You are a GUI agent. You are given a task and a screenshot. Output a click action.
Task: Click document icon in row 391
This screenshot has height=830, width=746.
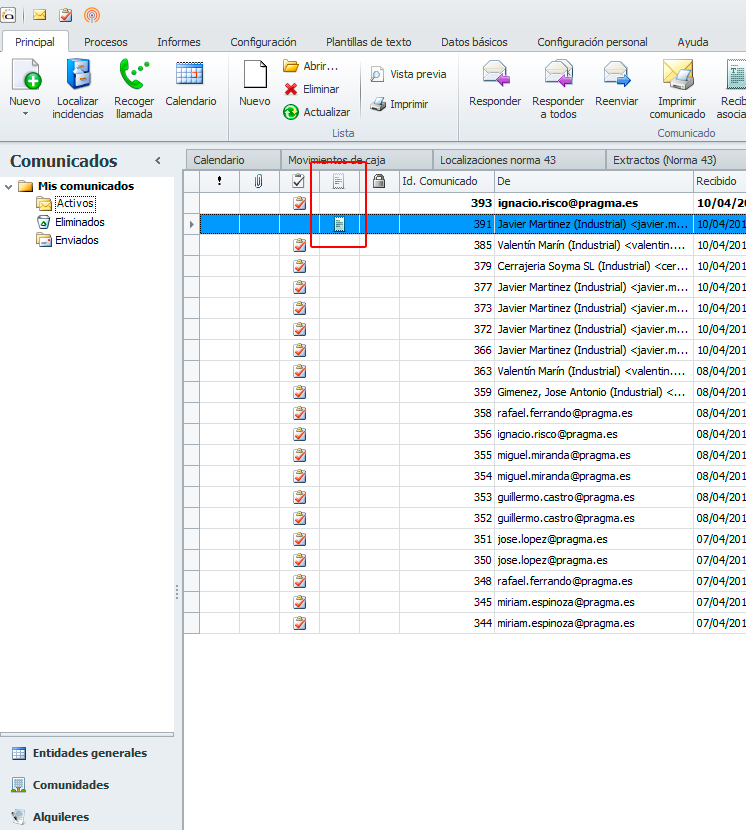point(339,224)
